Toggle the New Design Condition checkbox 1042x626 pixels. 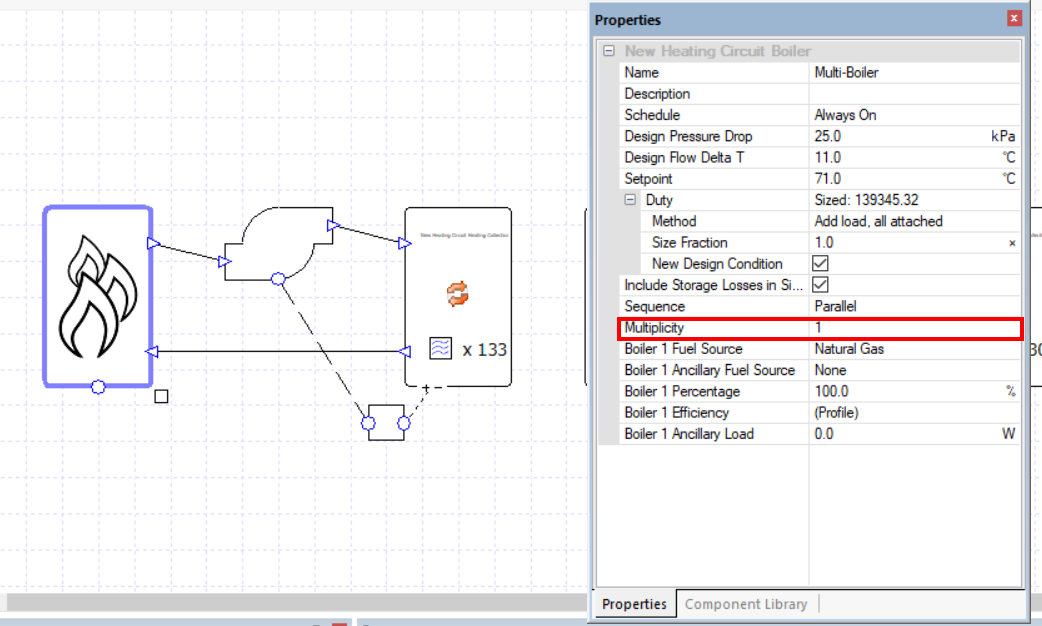(x=820, y=263)
